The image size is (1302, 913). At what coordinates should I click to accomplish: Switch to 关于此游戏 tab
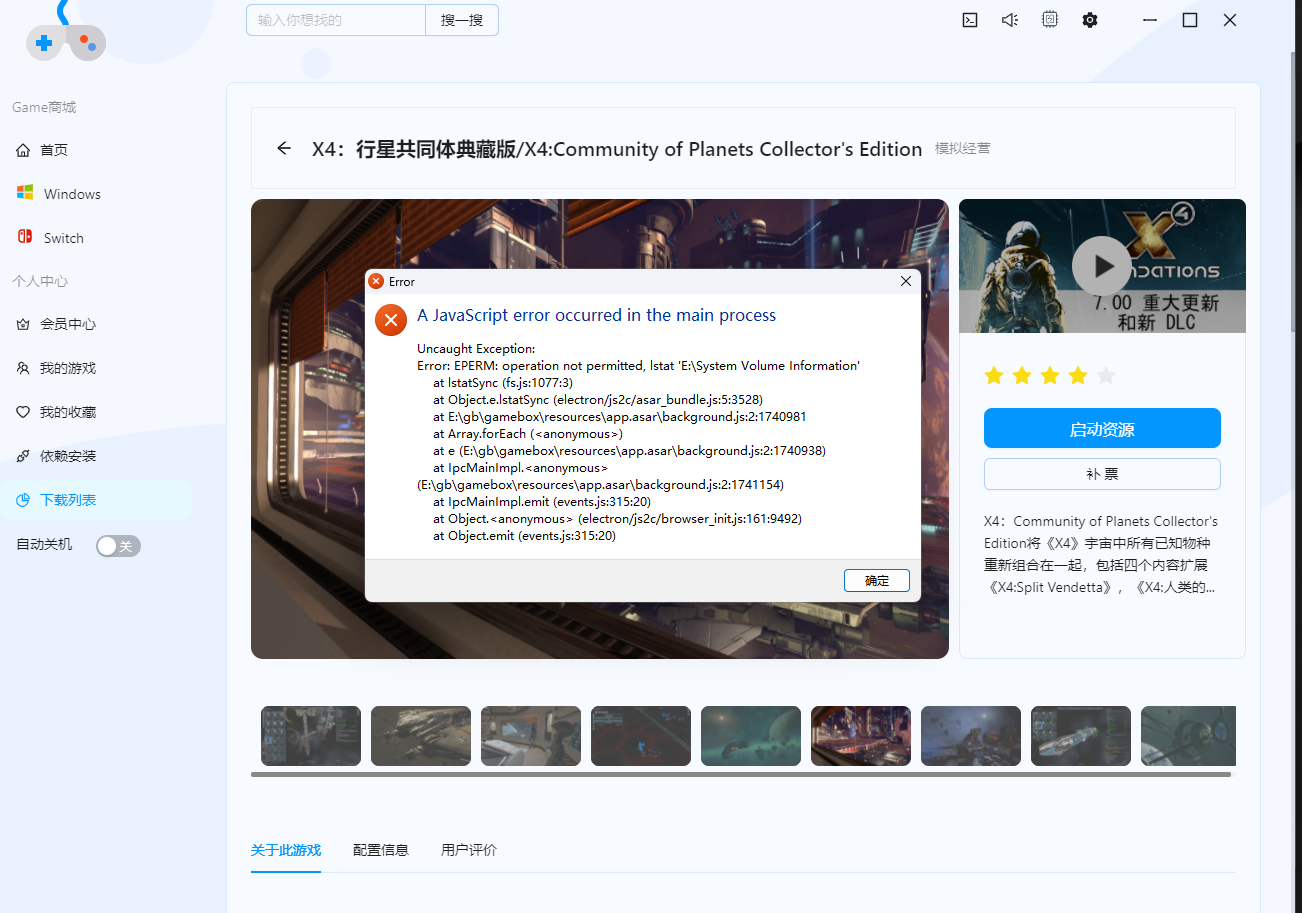286,850
